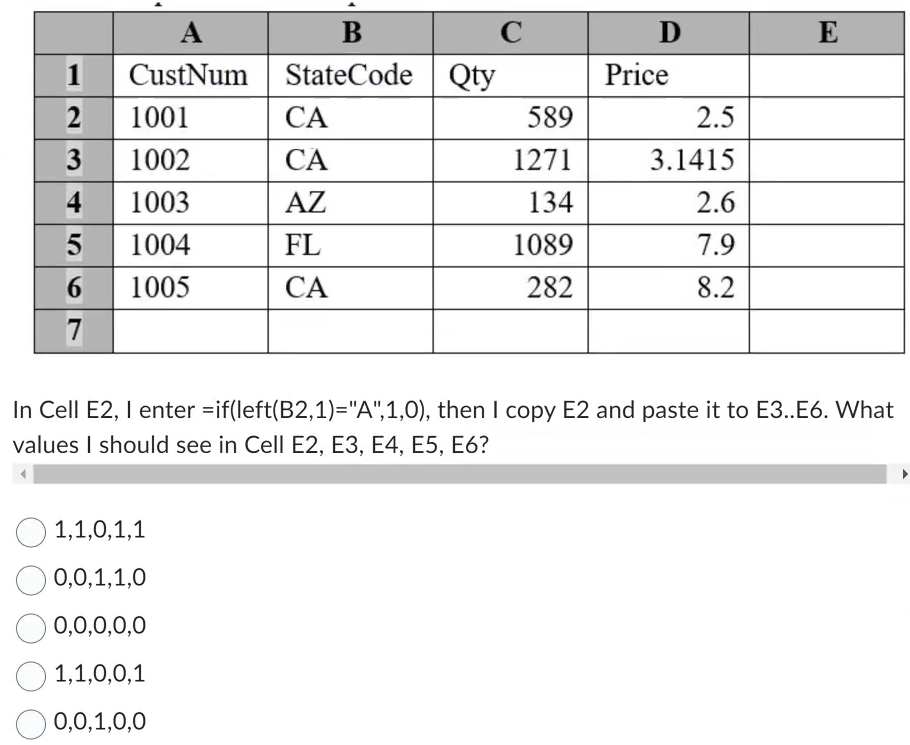Click the StateCode header cell
This screenshot has width=910, height=745.
(349, 74)
